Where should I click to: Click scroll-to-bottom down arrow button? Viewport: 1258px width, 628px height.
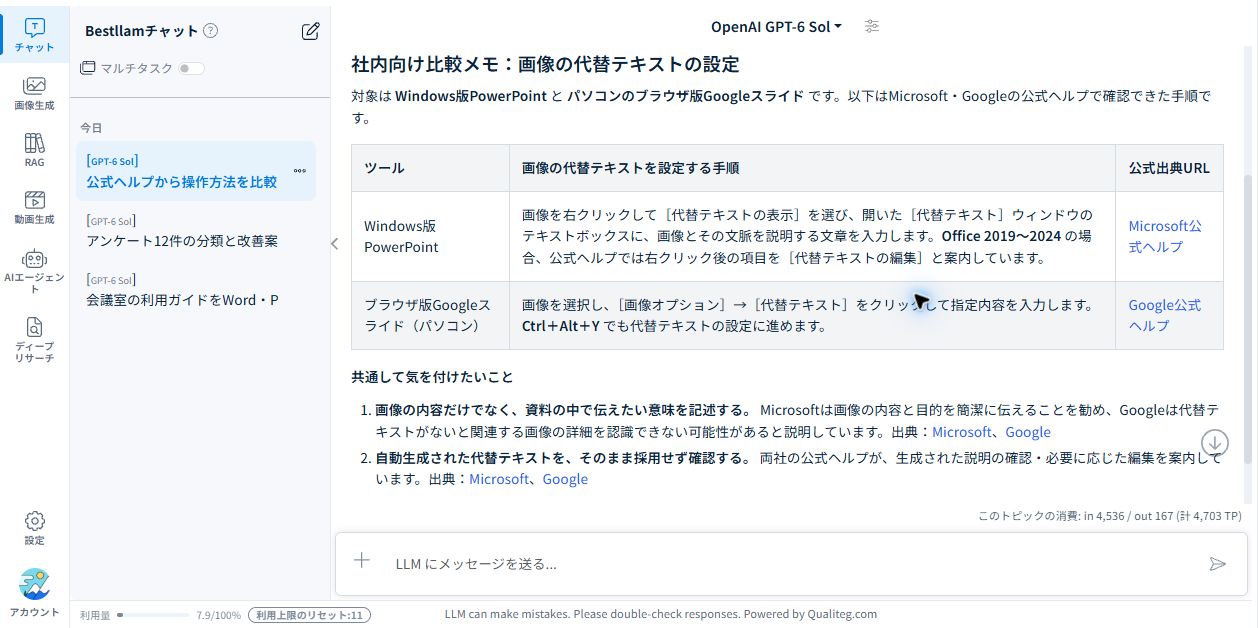[1215, 442]
